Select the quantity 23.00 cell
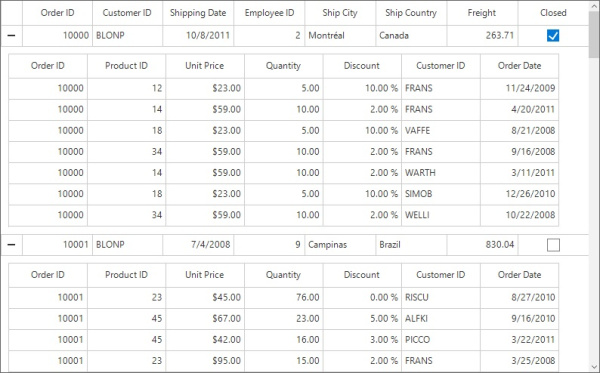Screen dimensions: 600x373 pos(283,318)
